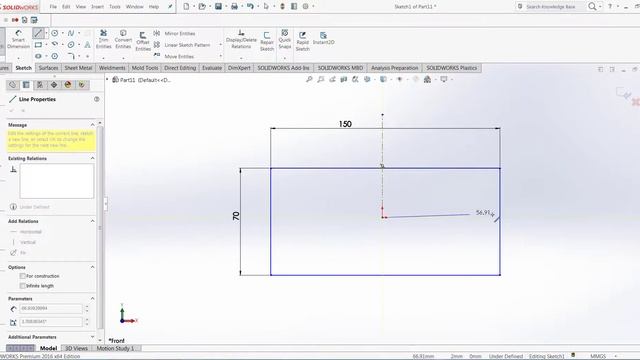Click the Mirror Entities icon
Screen dimensions: 640x360
157,33
